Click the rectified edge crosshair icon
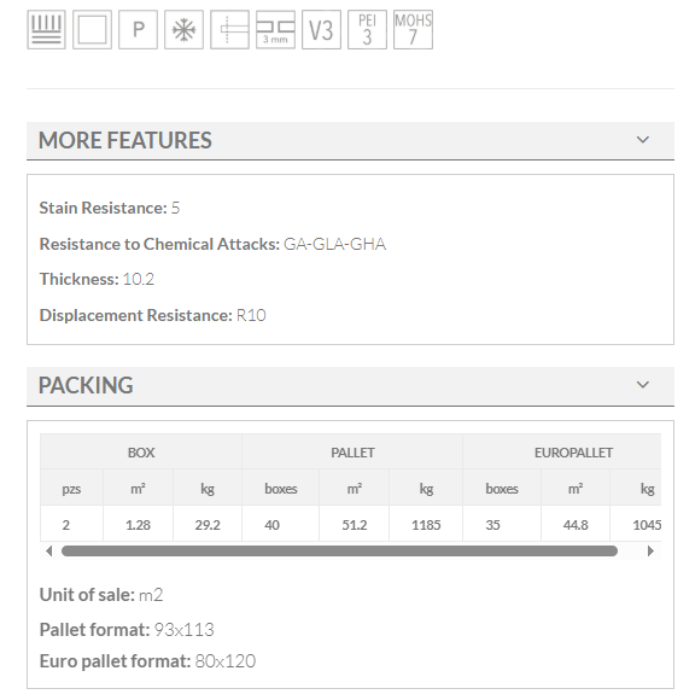Image resolution: width=700 pixels, height=700 pixels. 229,30
